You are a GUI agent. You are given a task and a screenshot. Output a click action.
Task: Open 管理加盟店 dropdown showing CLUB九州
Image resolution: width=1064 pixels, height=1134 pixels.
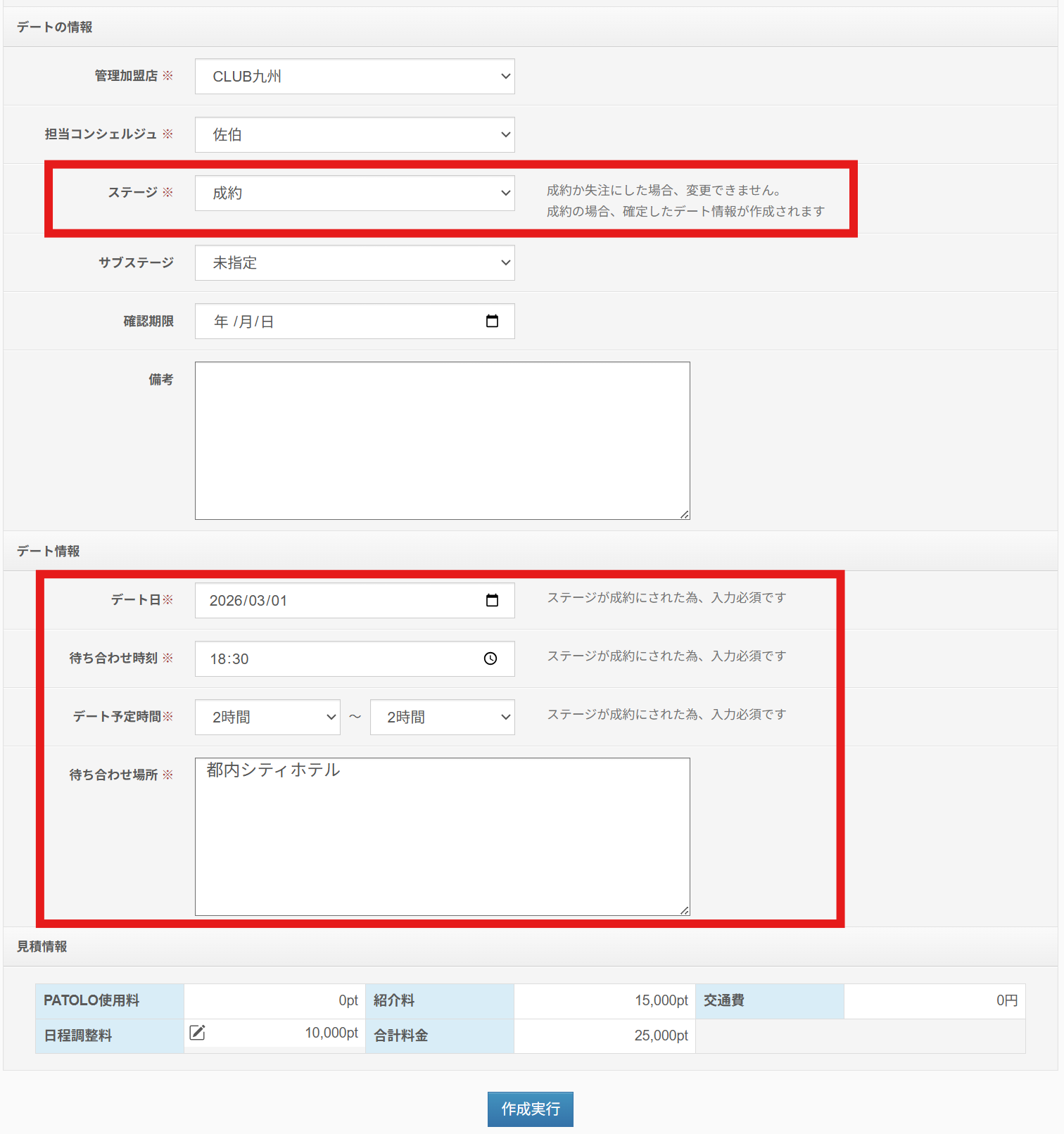355,77
